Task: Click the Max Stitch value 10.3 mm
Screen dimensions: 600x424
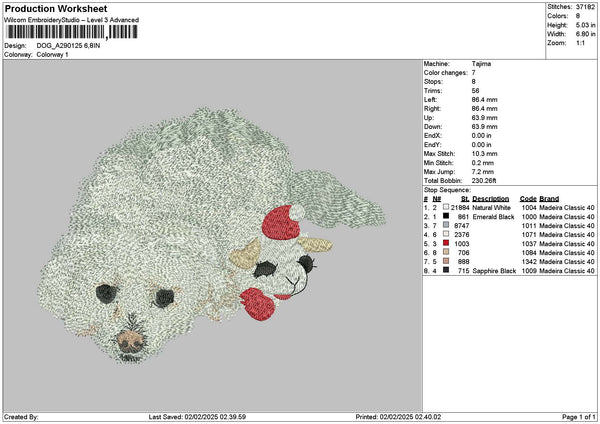Action: click(484, 154)
